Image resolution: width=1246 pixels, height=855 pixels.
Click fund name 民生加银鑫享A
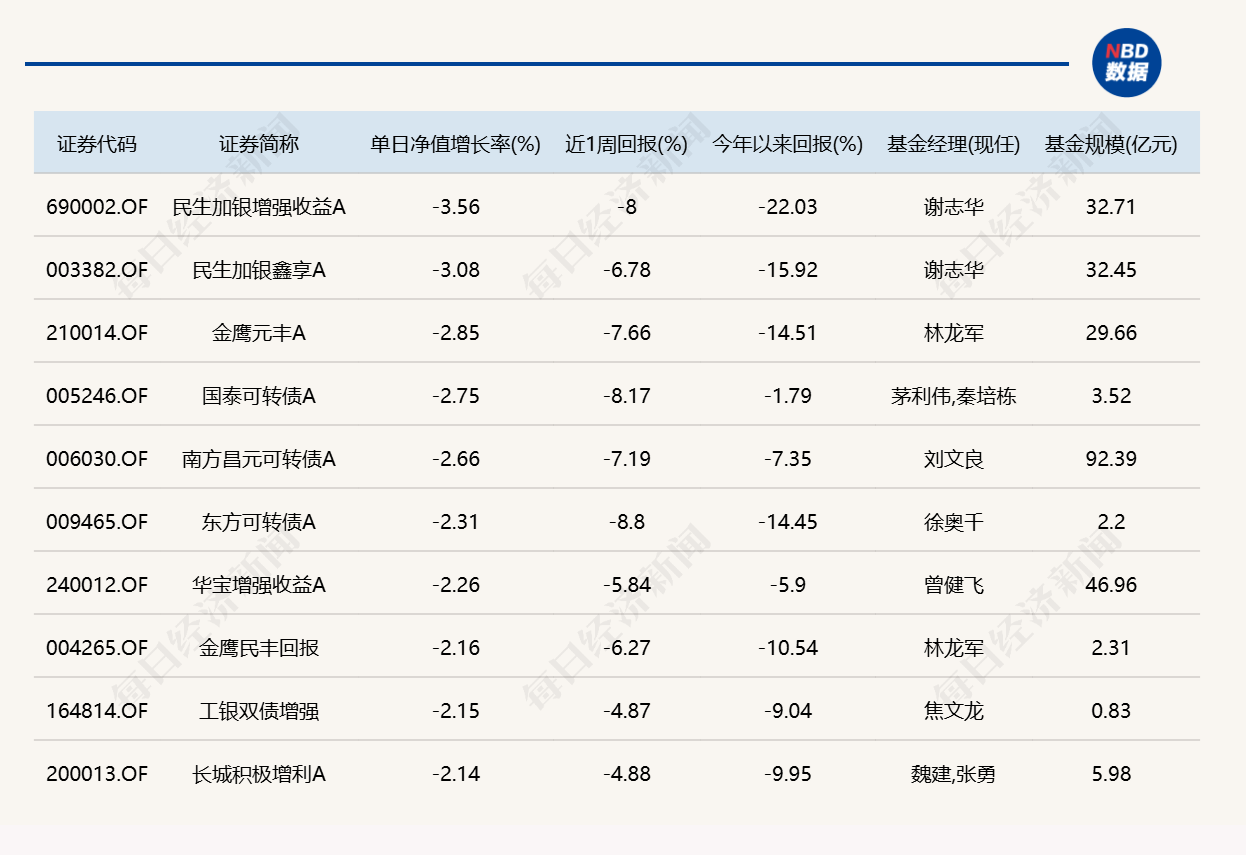[x=259, y=270]
